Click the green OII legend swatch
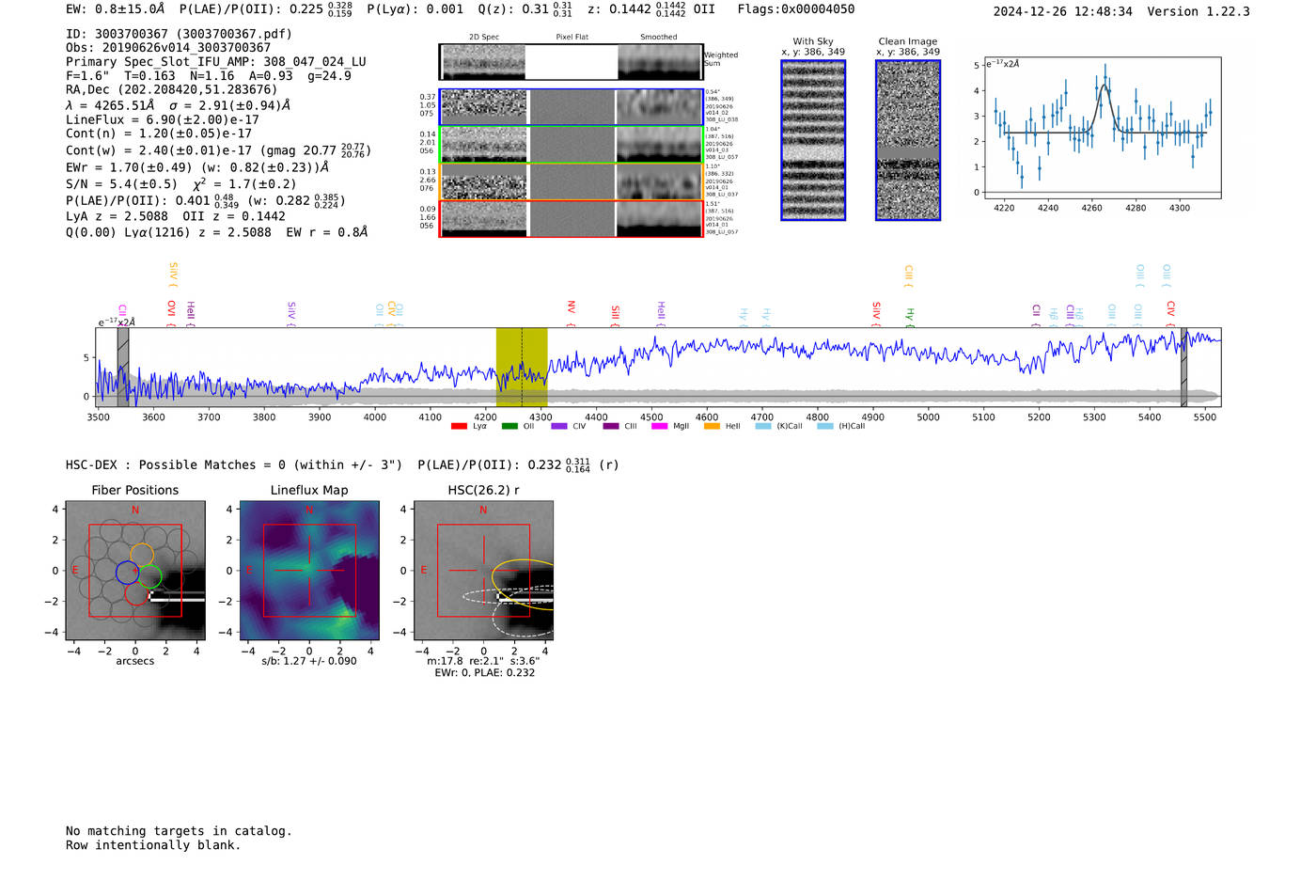Image resolution: width=1316 pixels, height=896 pixels. coord(509,427)
